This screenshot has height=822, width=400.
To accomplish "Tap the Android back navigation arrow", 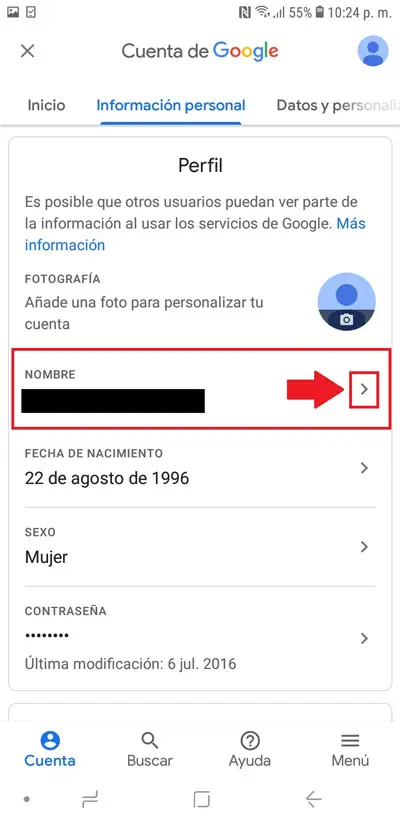I will pyautogui.click(x=313, y=799).
